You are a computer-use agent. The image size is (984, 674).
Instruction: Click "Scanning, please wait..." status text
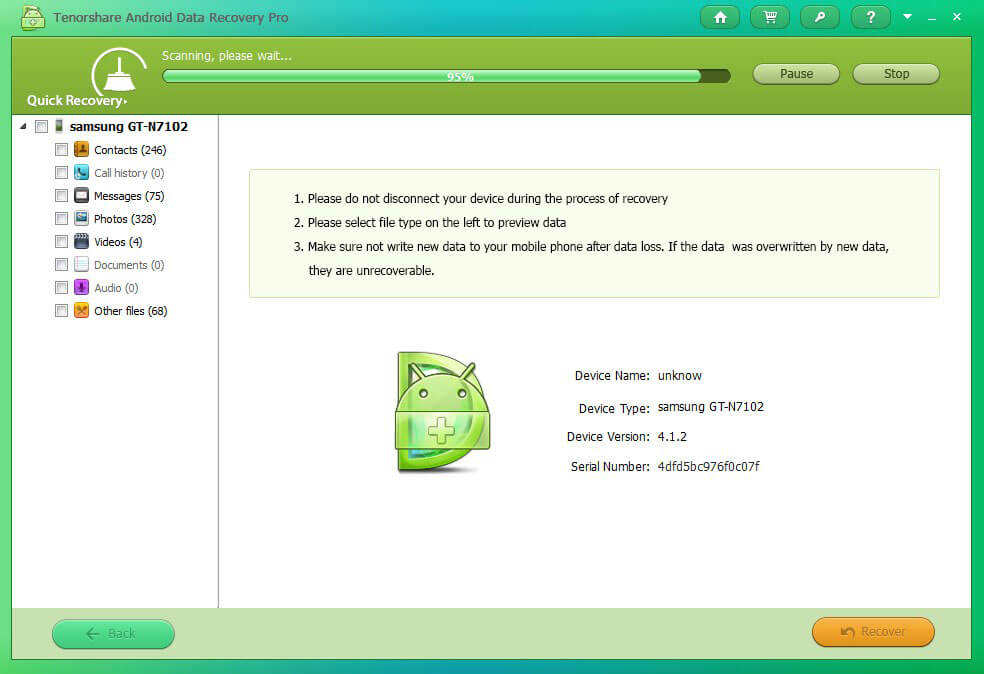(227, 56)
